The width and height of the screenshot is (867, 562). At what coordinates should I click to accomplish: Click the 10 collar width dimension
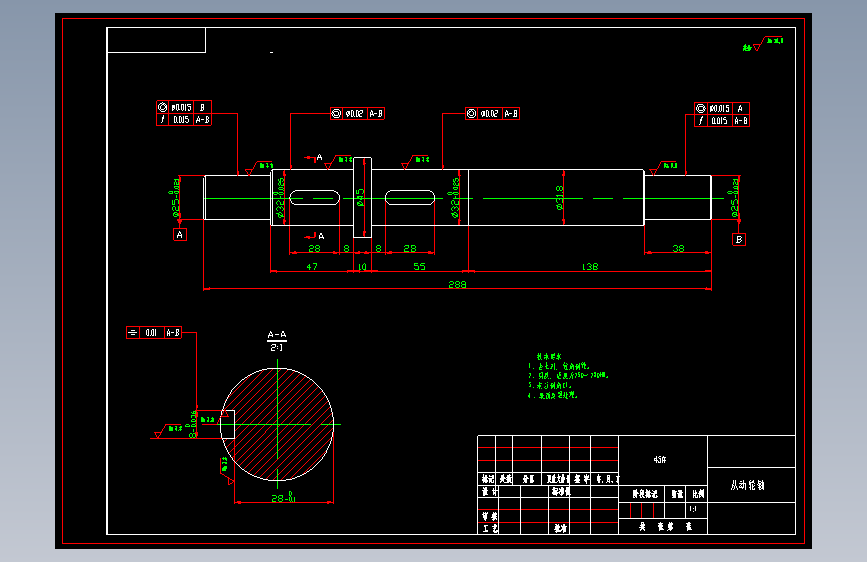362,267
